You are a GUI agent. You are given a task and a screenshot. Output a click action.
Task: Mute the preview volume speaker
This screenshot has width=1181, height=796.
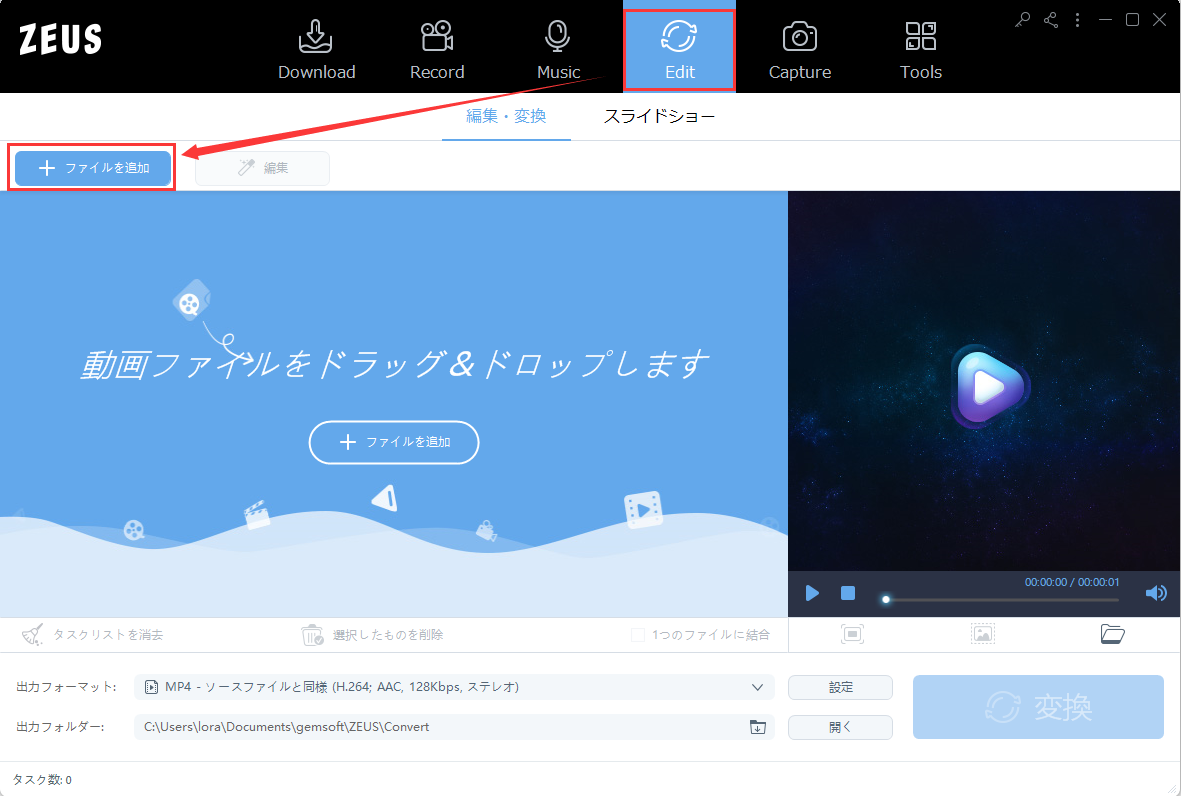pos(1155,593)
